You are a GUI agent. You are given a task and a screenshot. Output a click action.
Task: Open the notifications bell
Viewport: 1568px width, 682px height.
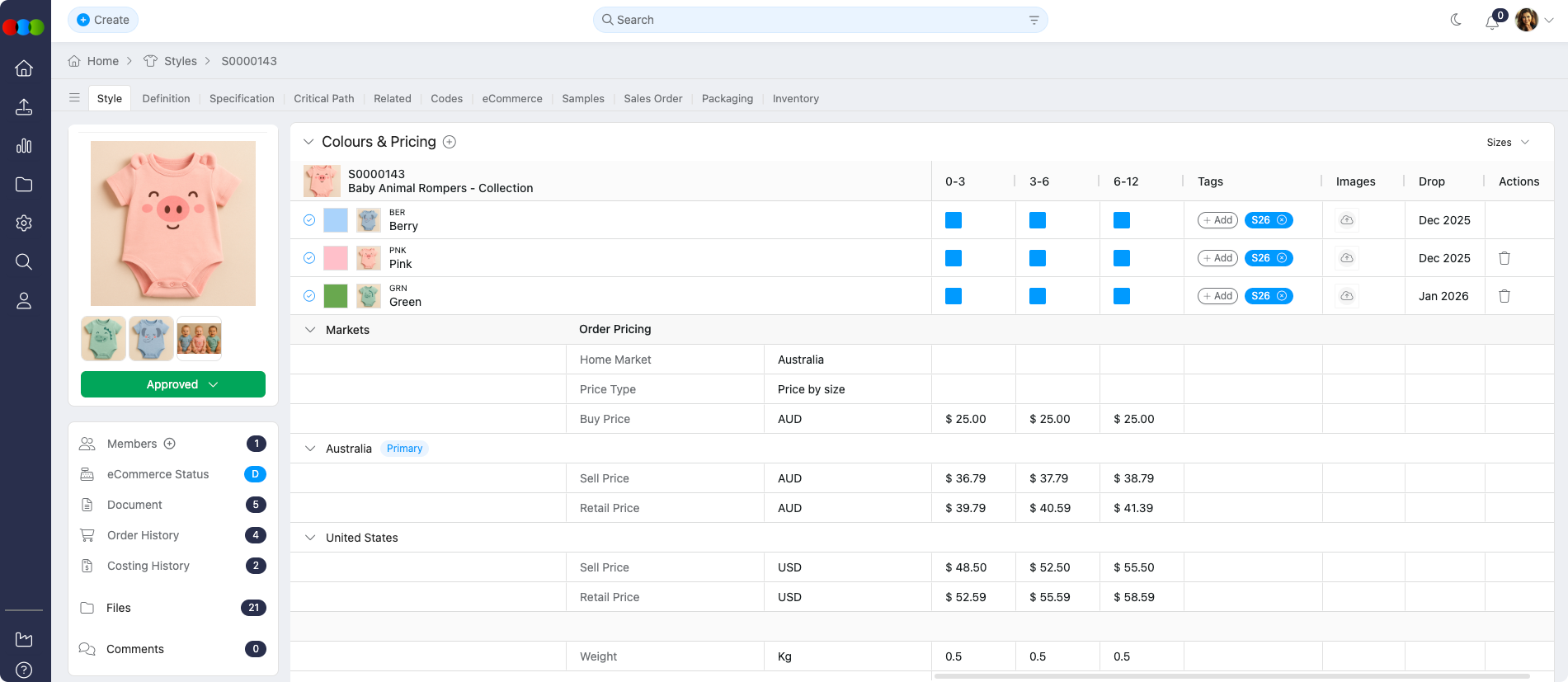[x=1491, y=22]
